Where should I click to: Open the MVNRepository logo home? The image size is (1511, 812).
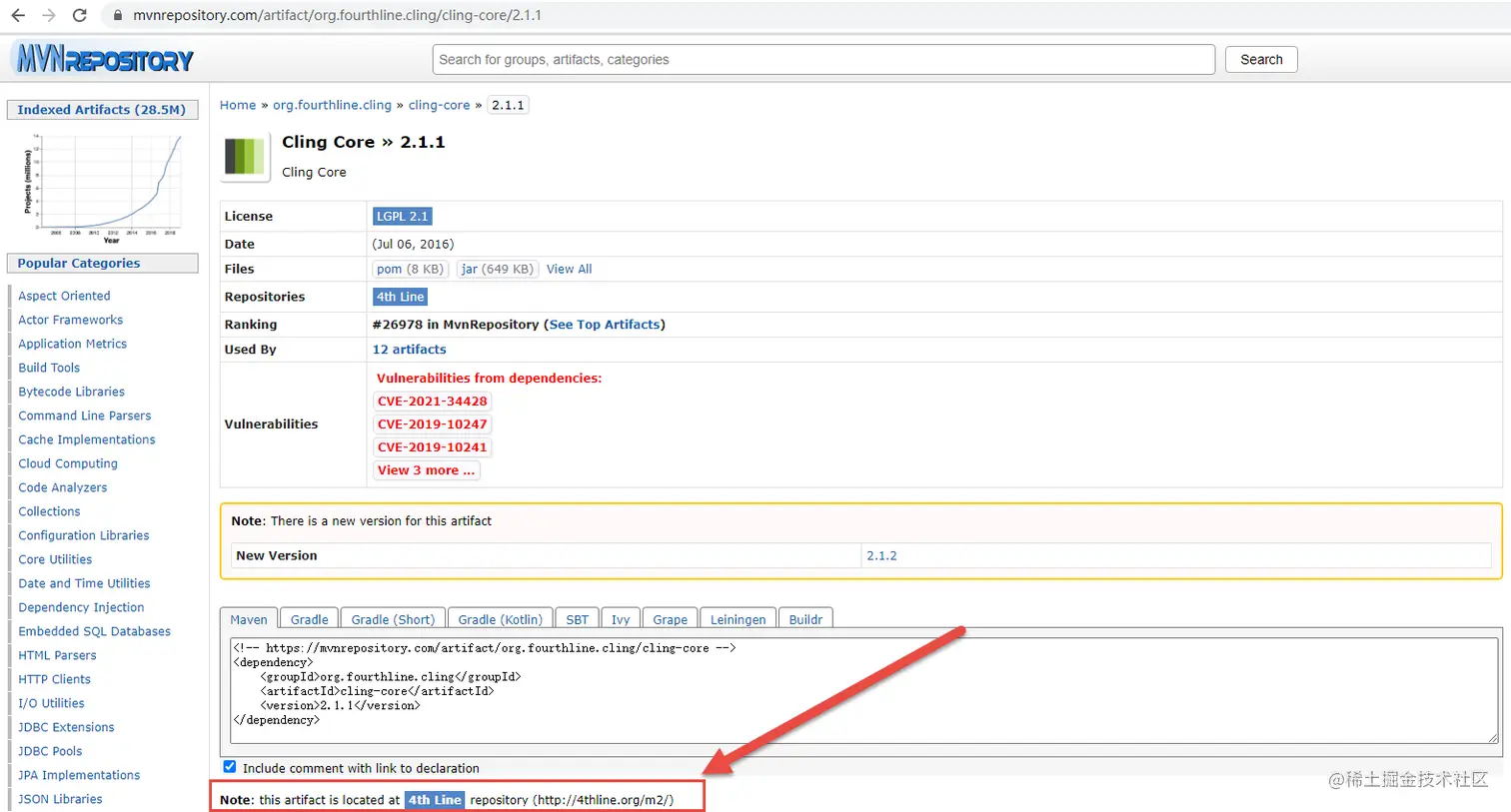pos(104,60)
